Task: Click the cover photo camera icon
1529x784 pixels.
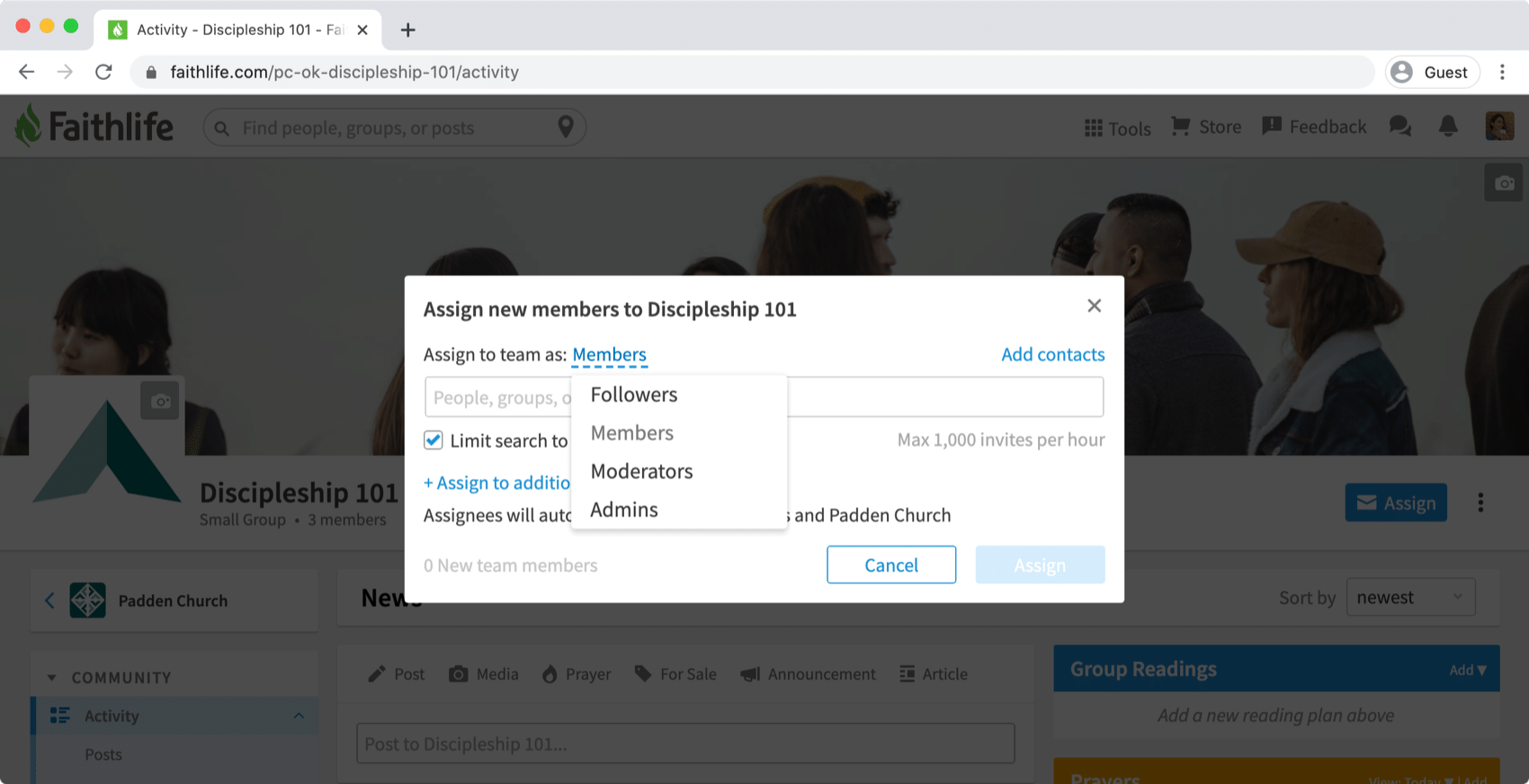Action: 1504,183
